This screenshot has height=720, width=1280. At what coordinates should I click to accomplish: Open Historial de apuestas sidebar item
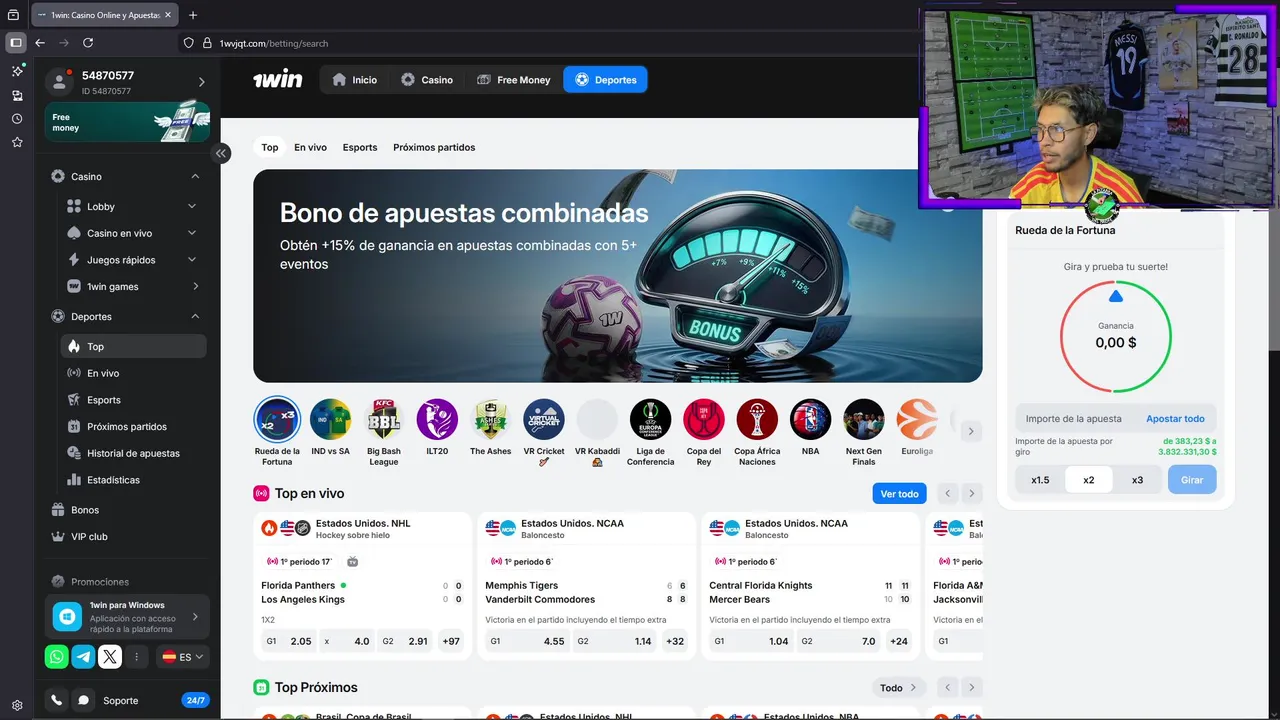[x=133, y=453]
